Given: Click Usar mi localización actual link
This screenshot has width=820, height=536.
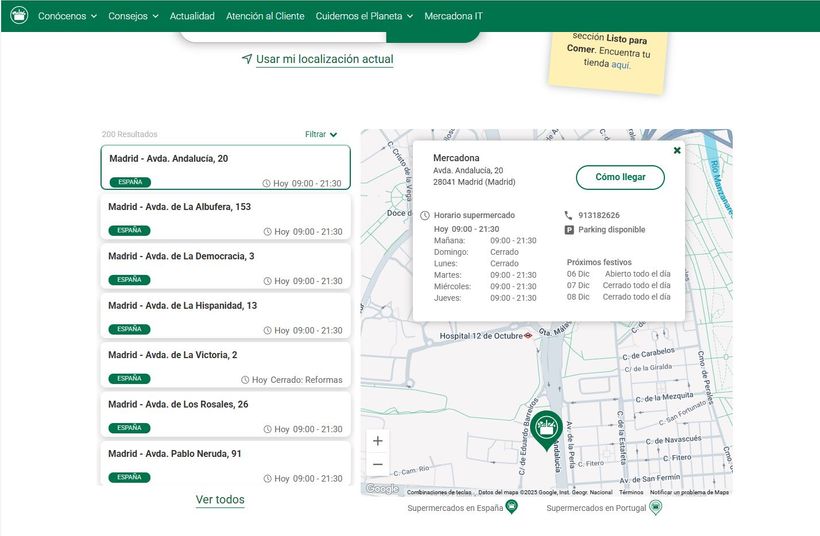Looking at the screenshot, I should [x=324, y=59].
